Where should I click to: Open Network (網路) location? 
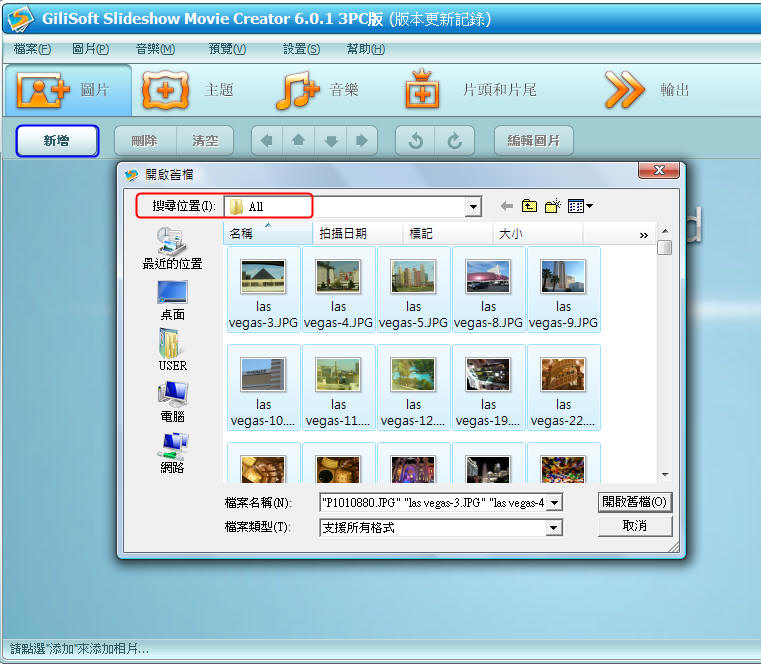coord(172,453)
